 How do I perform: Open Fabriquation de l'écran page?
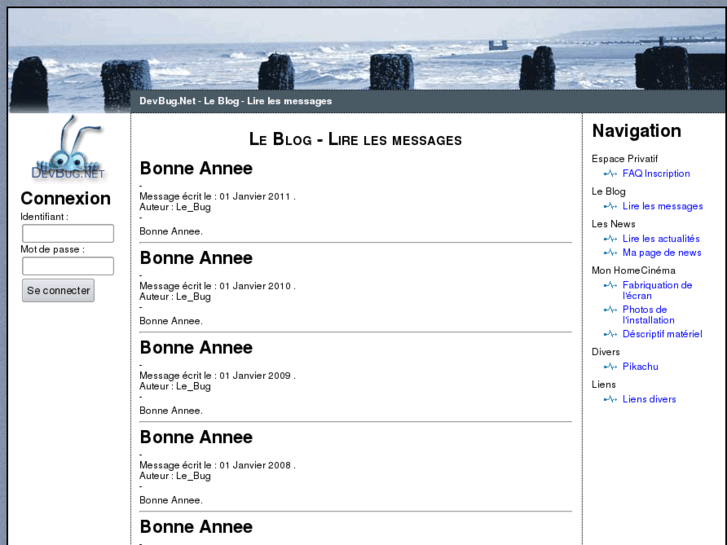point(657,290)
